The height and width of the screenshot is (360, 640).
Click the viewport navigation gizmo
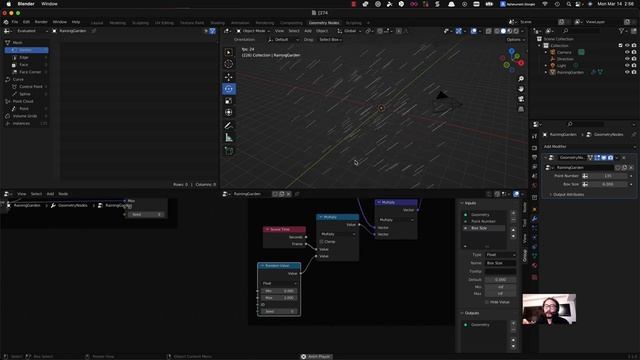(513, 60)
